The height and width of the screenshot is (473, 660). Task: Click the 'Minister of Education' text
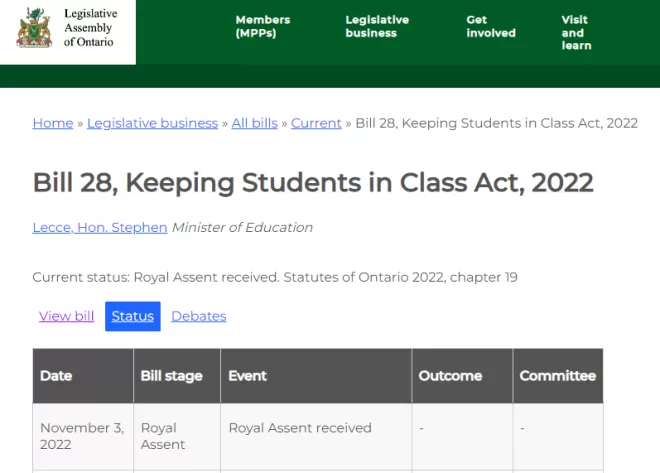[242, 227]
